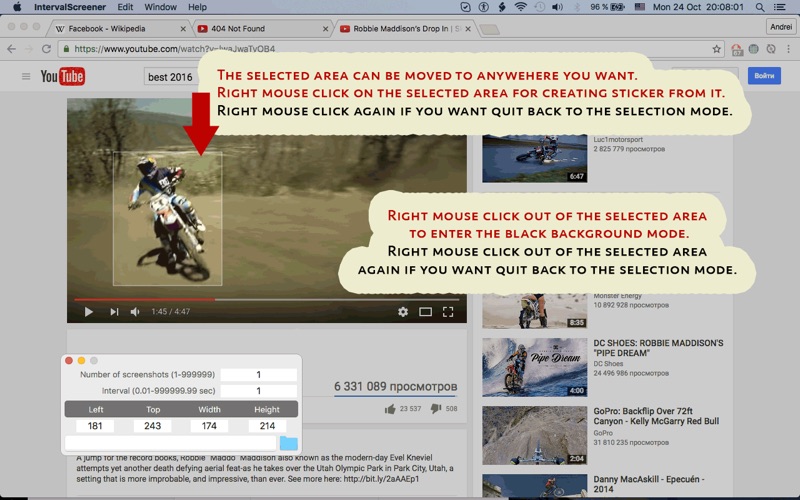The image size is (800, 500).
Task: Open the DC Shoes channel link
Action: click(x=608, y=364)
